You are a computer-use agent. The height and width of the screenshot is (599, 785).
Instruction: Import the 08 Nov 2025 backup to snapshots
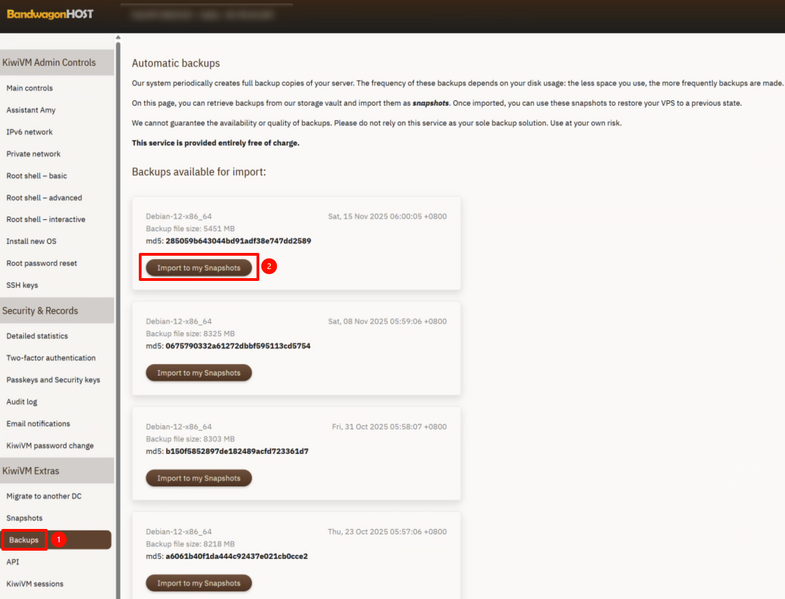[199, 373]
